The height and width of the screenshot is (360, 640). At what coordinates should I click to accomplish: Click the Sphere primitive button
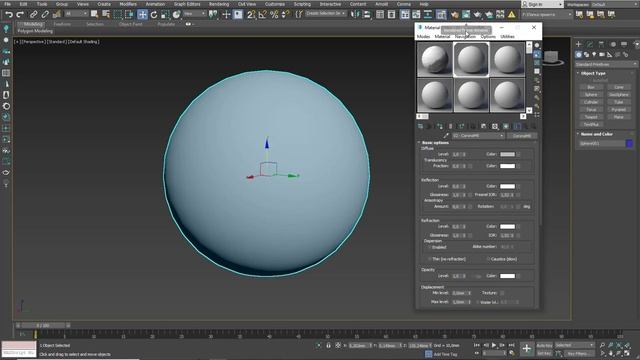(x=591, y=95)
